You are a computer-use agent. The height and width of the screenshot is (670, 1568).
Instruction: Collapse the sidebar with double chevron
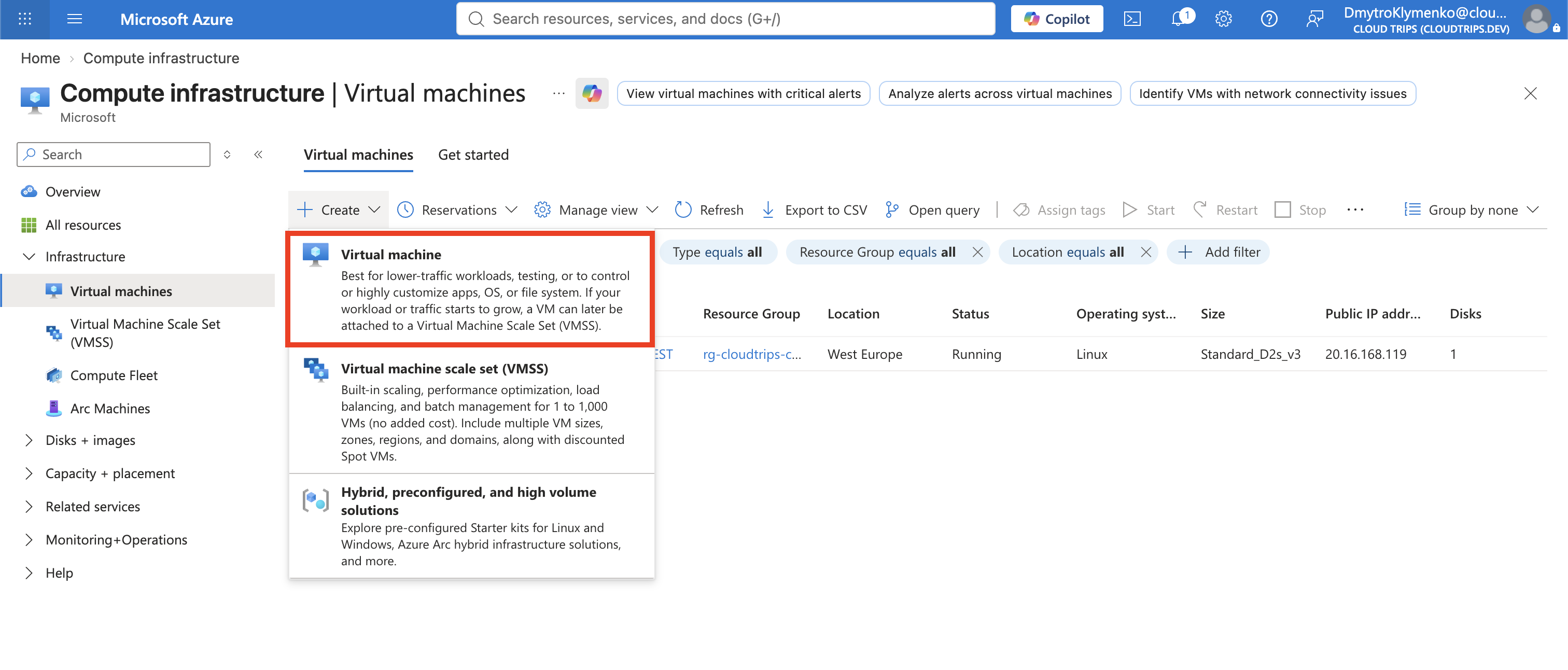coord(258,155)
